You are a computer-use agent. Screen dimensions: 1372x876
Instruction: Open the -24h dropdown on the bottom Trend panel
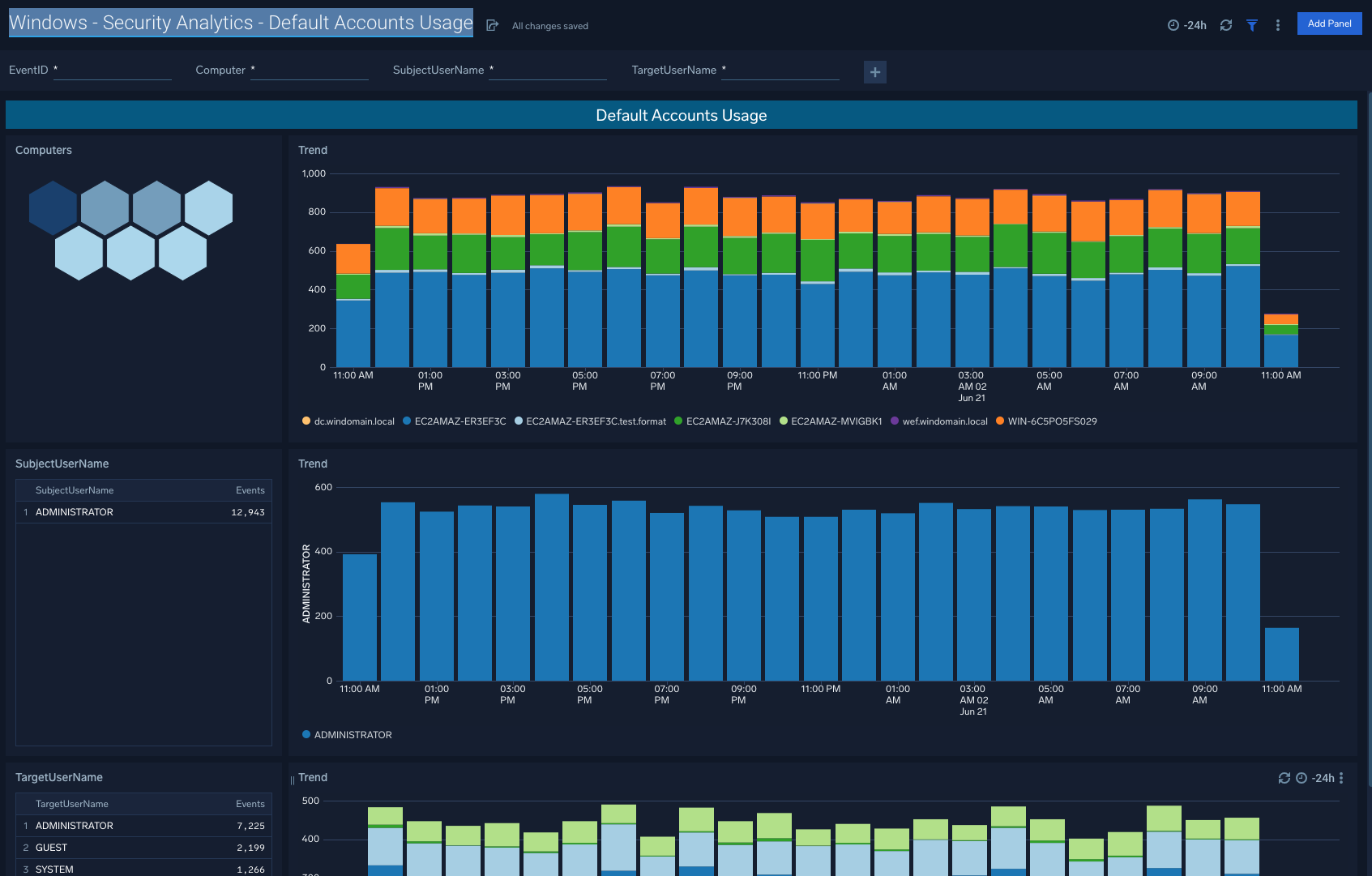(x=1321, y=777)
